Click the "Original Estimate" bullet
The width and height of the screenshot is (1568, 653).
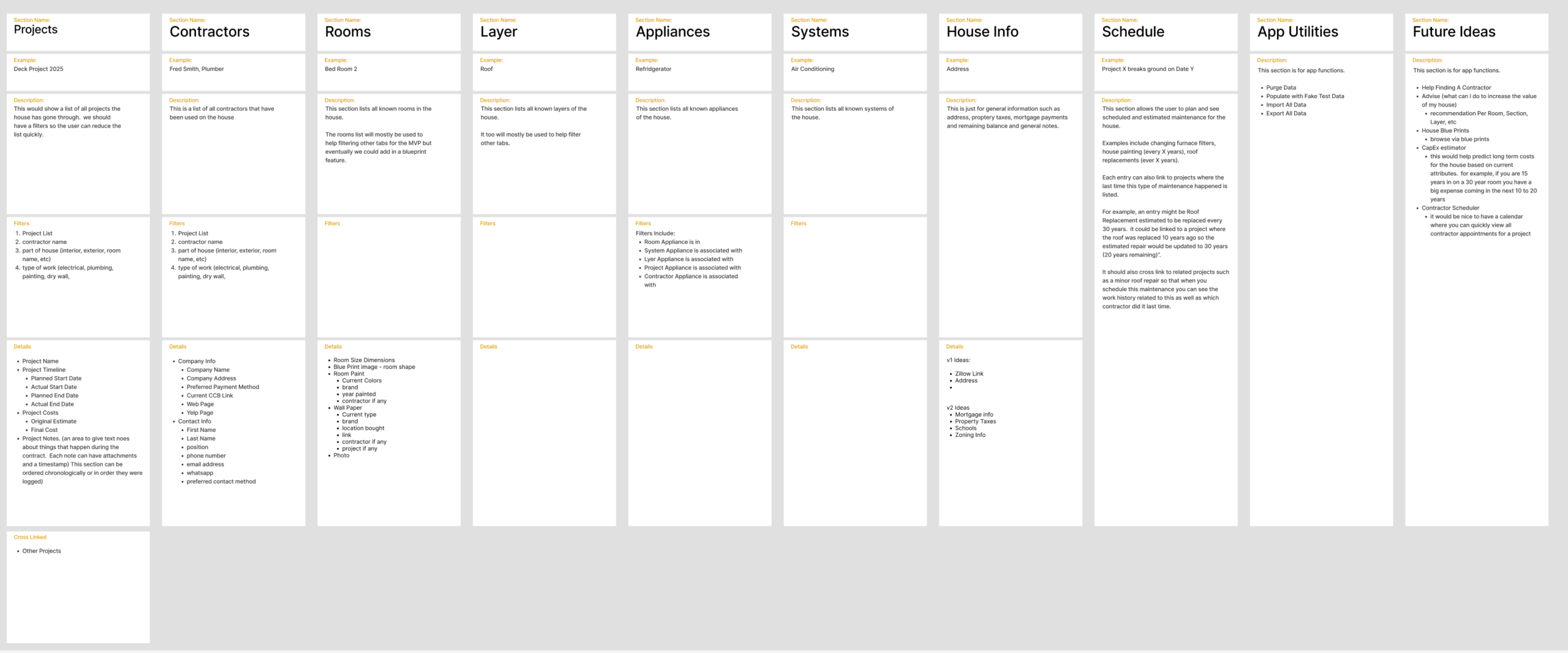(x=54, y=421)
